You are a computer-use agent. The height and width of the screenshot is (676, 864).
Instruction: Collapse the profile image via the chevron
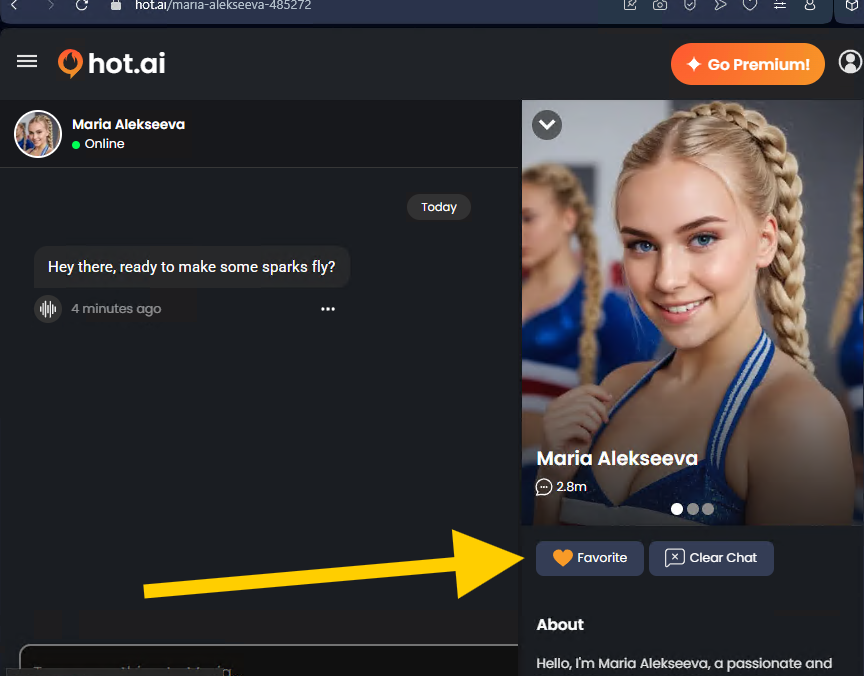coord(546,124)
